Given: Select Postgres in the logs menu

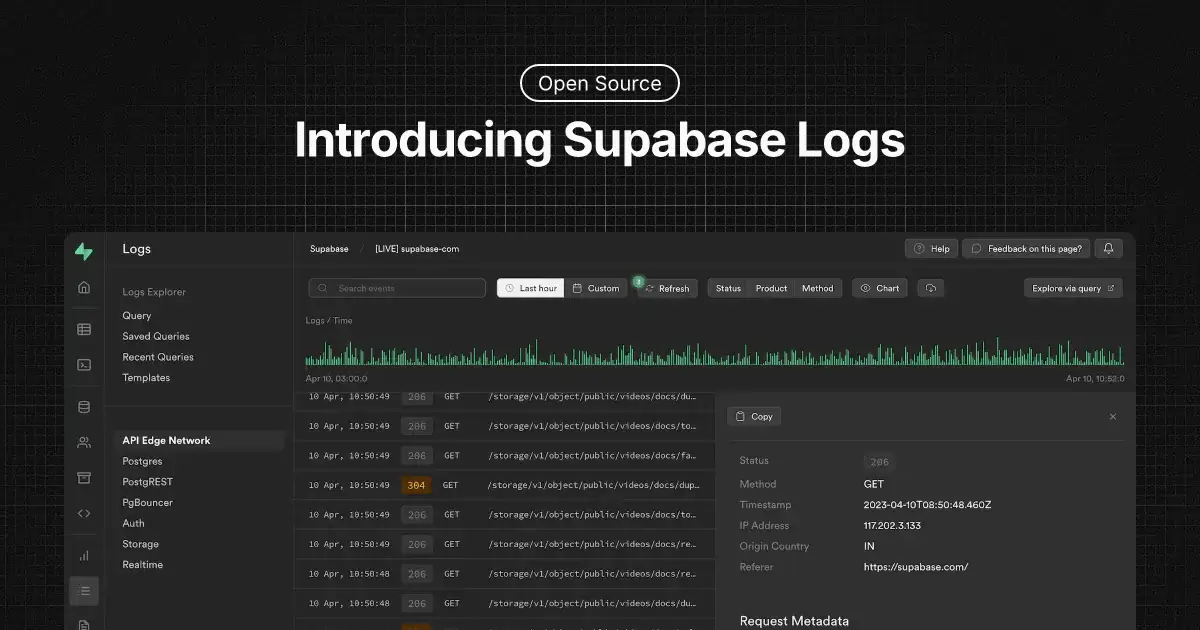Looking at the screenshot, I should 142,461.
